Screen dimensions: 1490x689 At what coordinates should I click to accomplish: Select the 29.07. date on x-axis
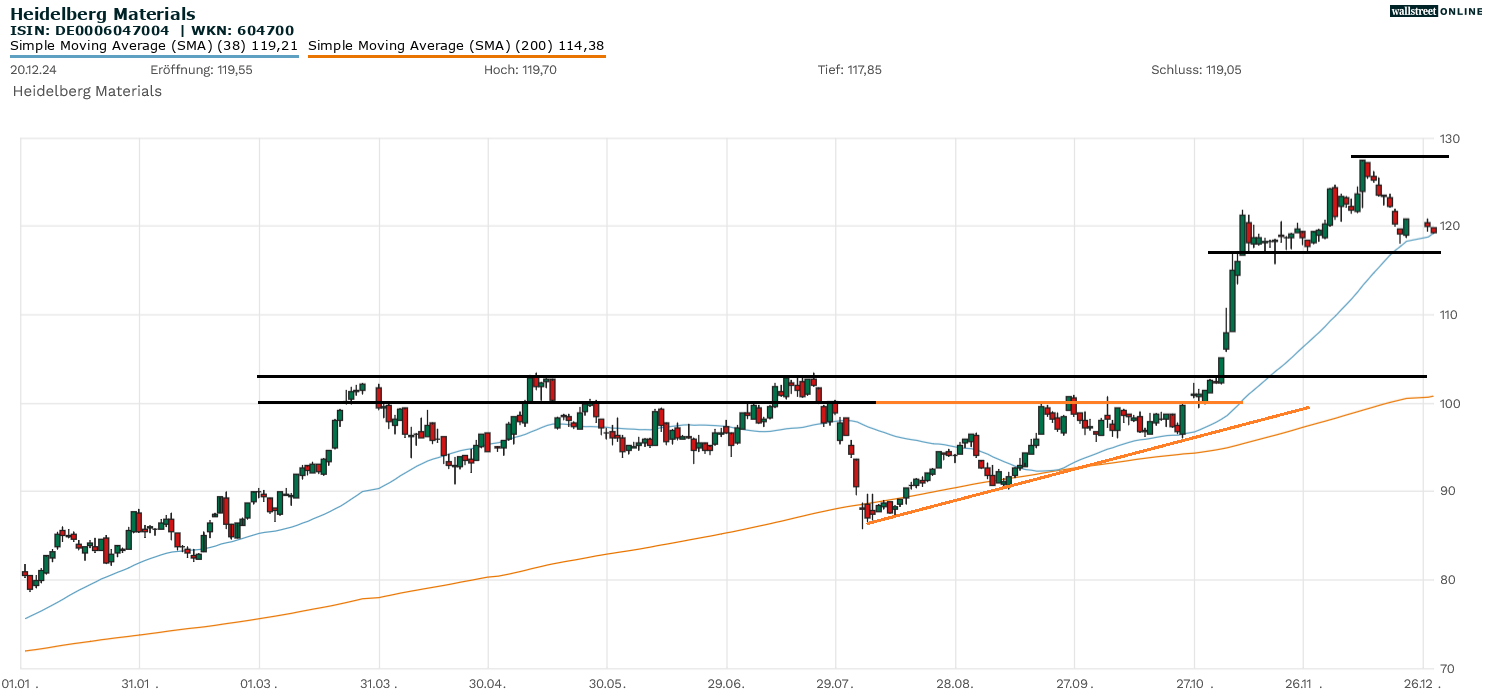coord(836,682)
